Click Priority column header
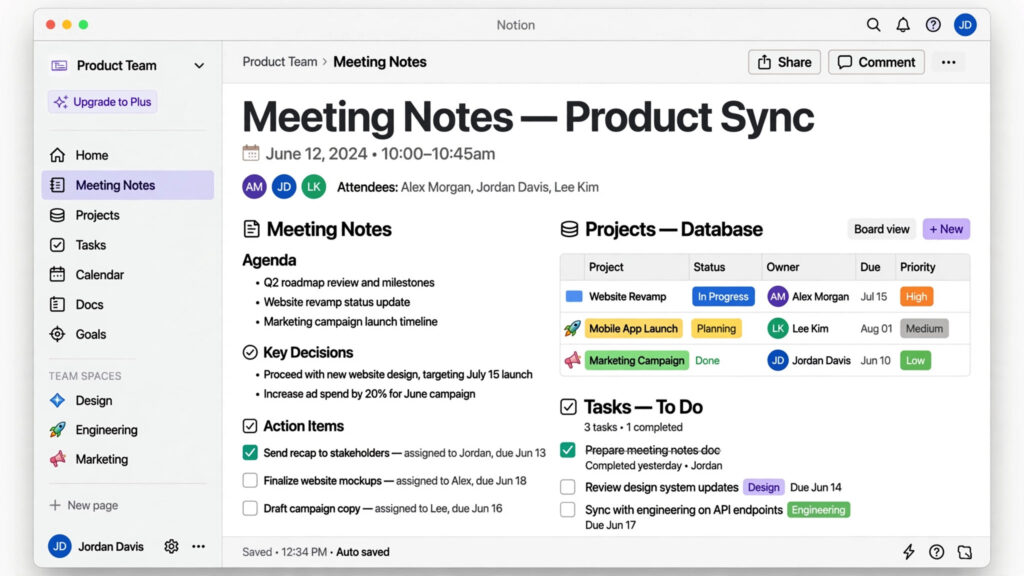This screenshot has height=576, width=1024. pyautogui.click(x=918, y=267)
